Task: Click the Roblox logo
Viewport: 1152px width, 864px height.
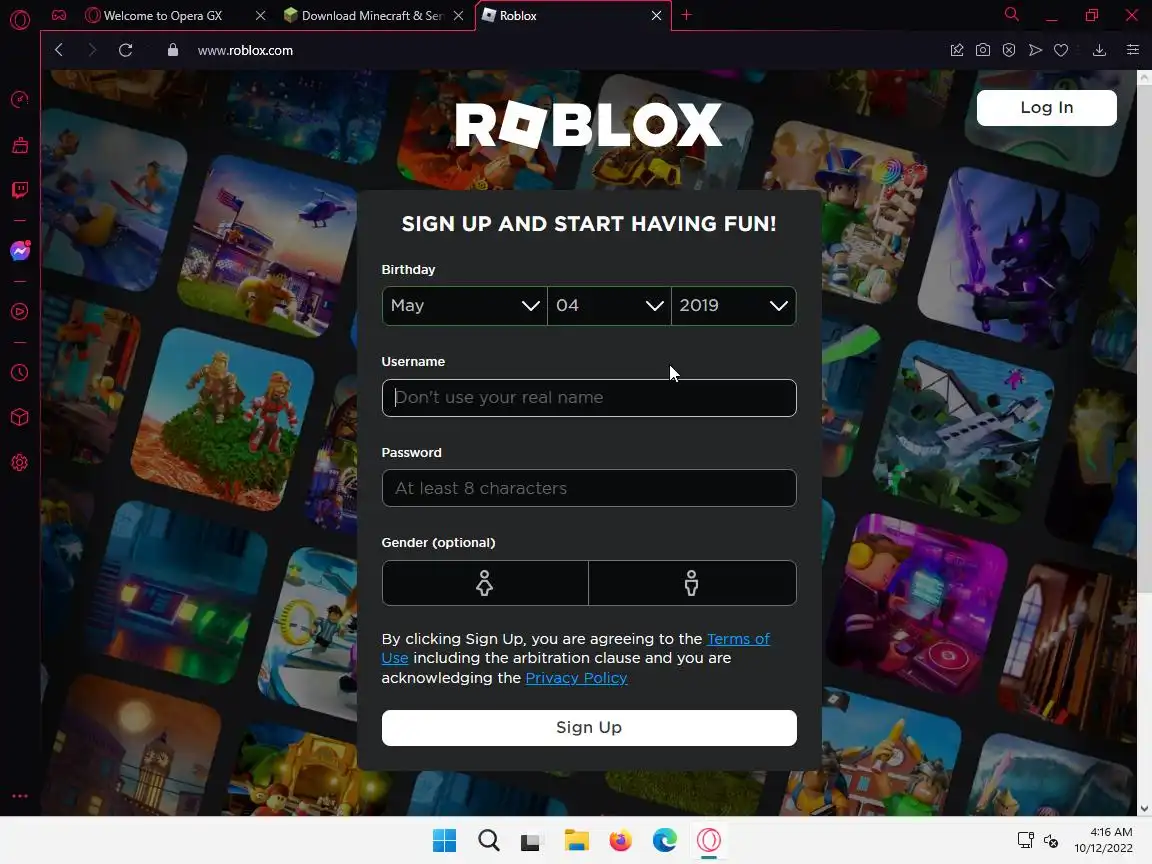Action: tap(588, 125)
